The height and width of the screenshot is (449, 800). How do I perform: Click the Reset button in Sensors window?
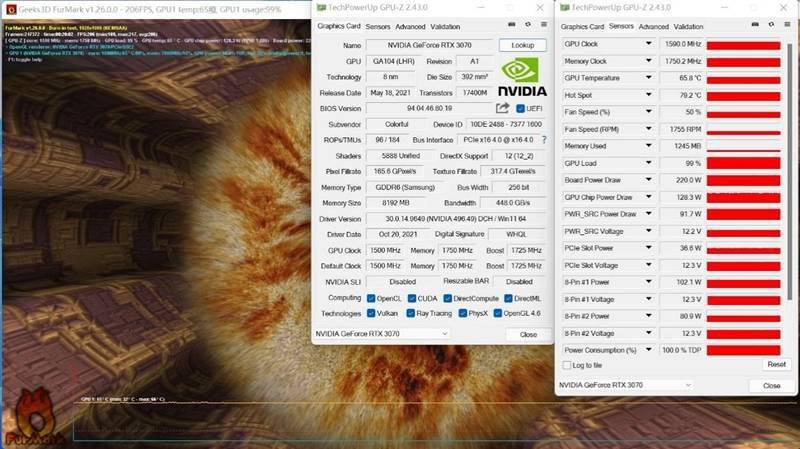pyautogui.click(x=776, y=364)
